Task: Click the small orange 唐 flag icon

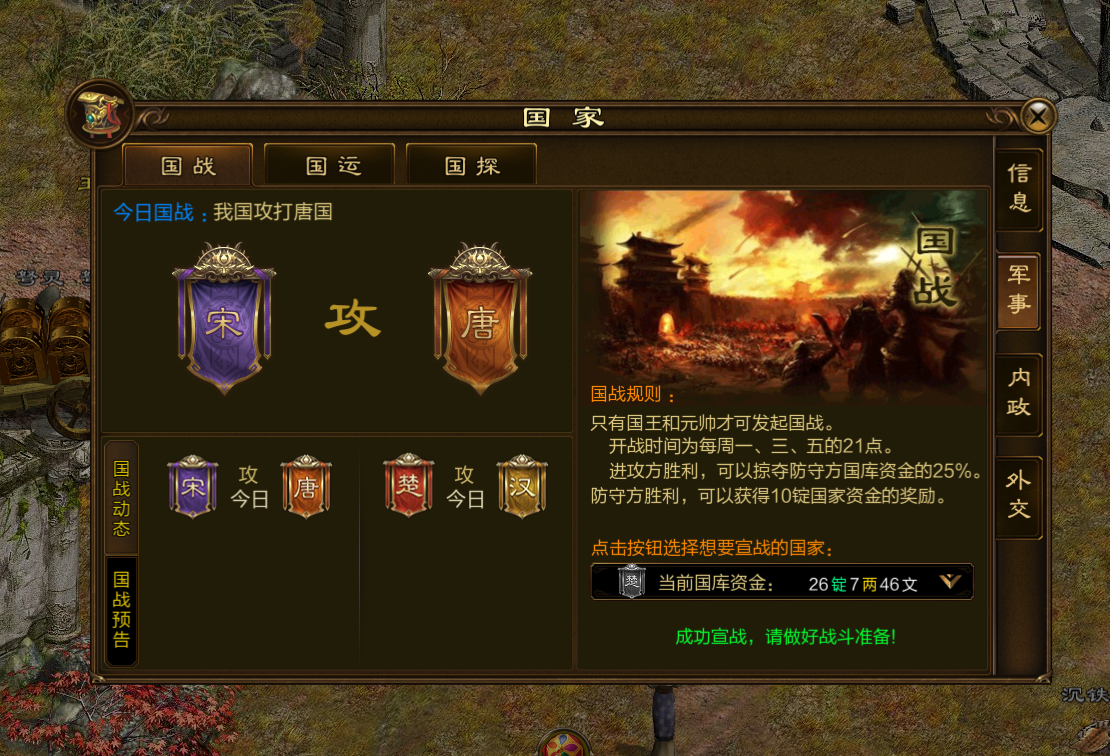Action: pos(306,486)
